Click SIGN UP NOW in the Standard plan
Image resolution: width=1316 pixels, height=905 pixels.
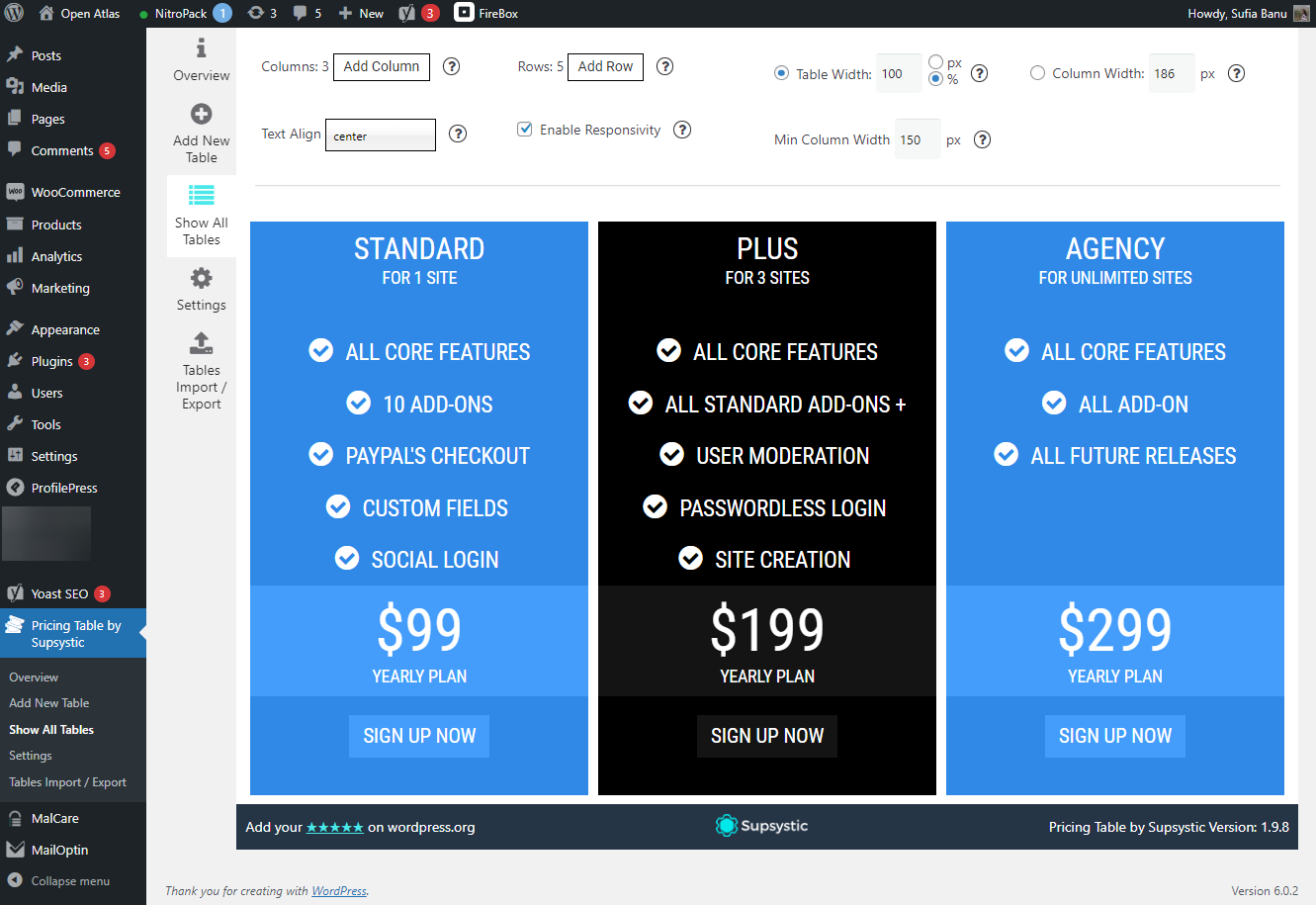pos(419,736)
